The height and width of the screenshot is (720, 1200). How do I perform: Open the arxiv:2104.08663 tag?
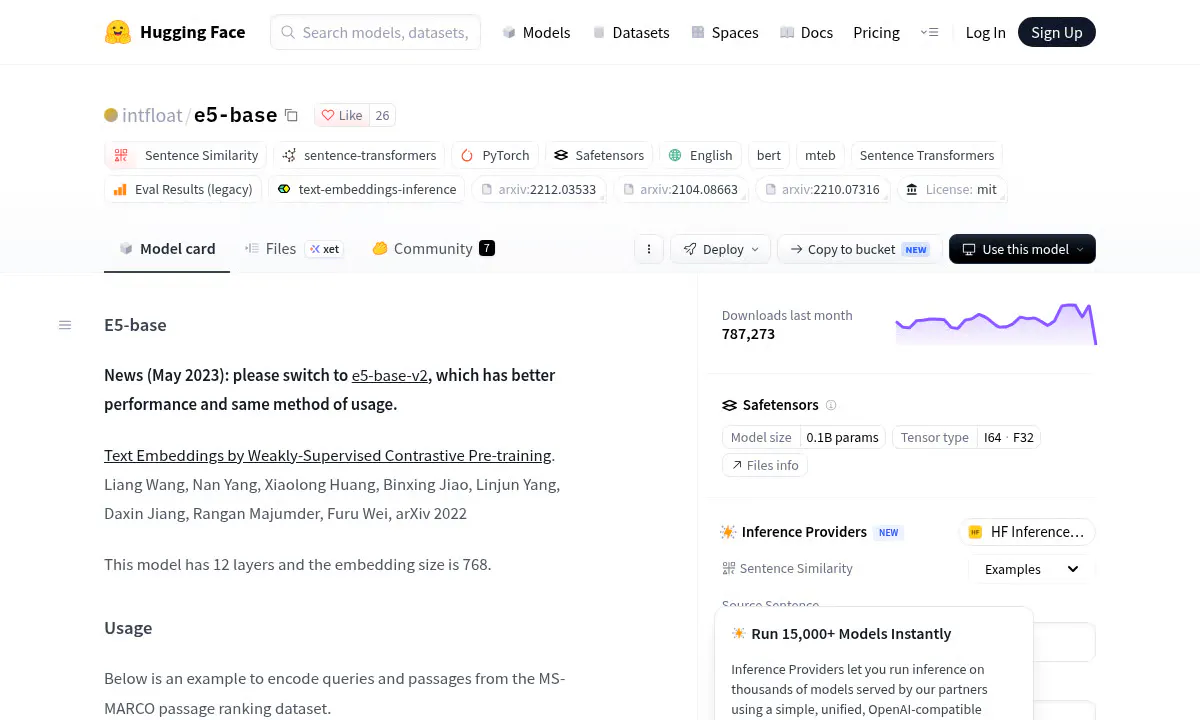(x=680, y=189)
